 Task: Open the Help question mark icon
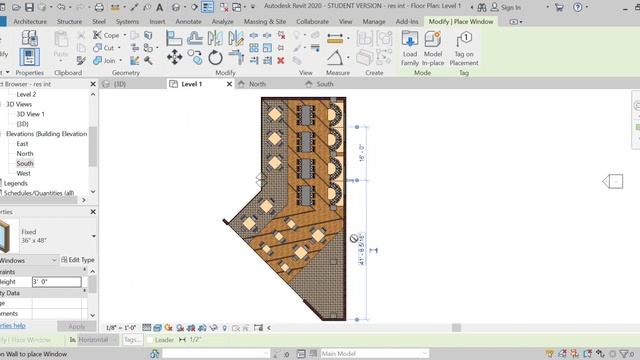[577, 7]
